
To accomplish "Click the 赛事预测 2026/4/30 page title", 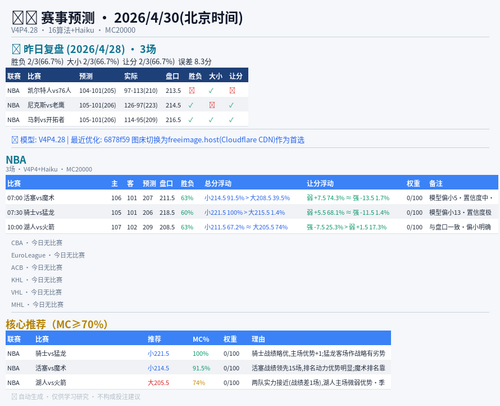I will 127,18.
